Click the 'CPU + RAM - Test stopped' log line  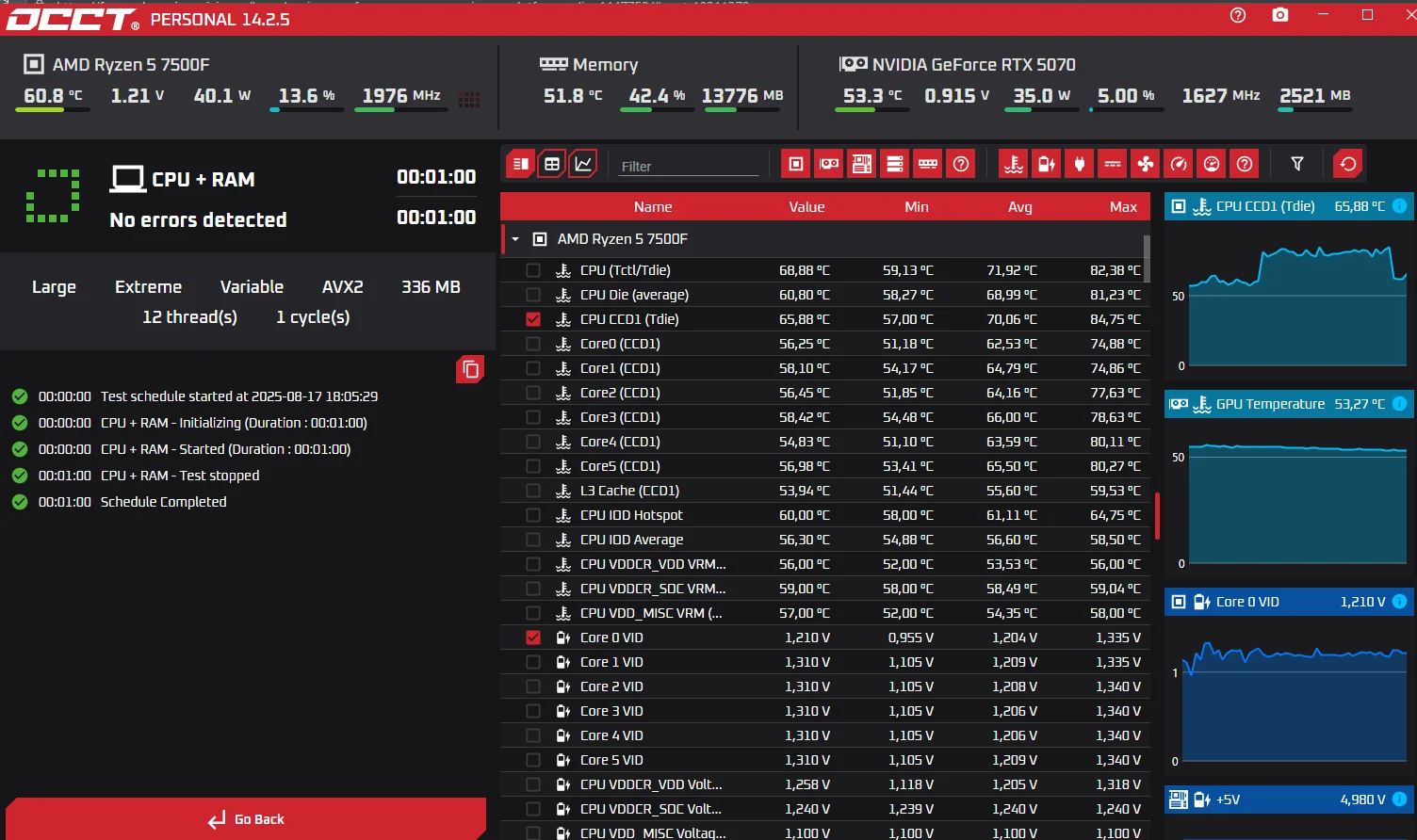[180, 476]
